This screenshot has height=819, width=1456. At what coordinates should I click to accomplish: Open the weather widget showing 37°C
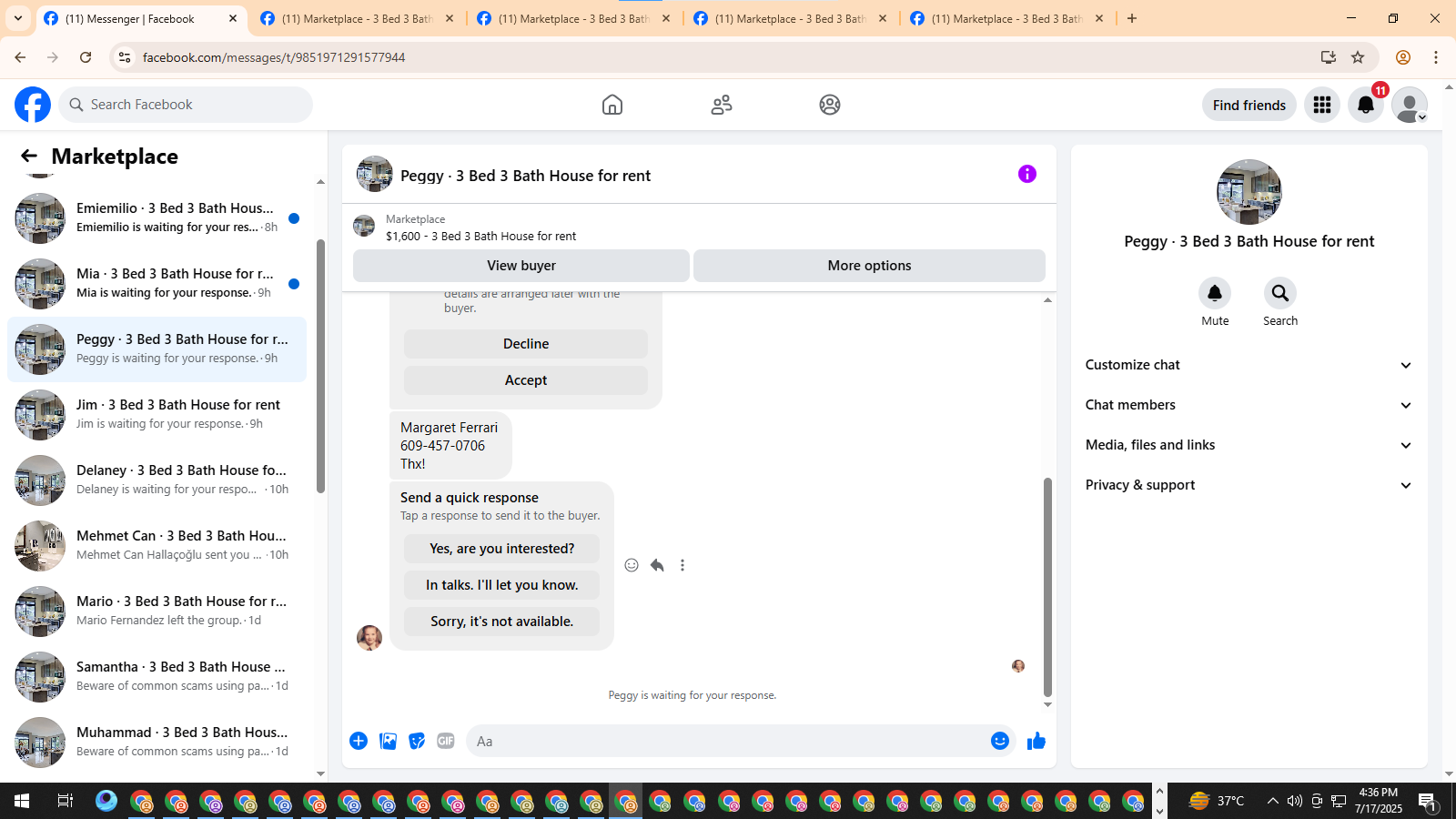click(1217, 801)
